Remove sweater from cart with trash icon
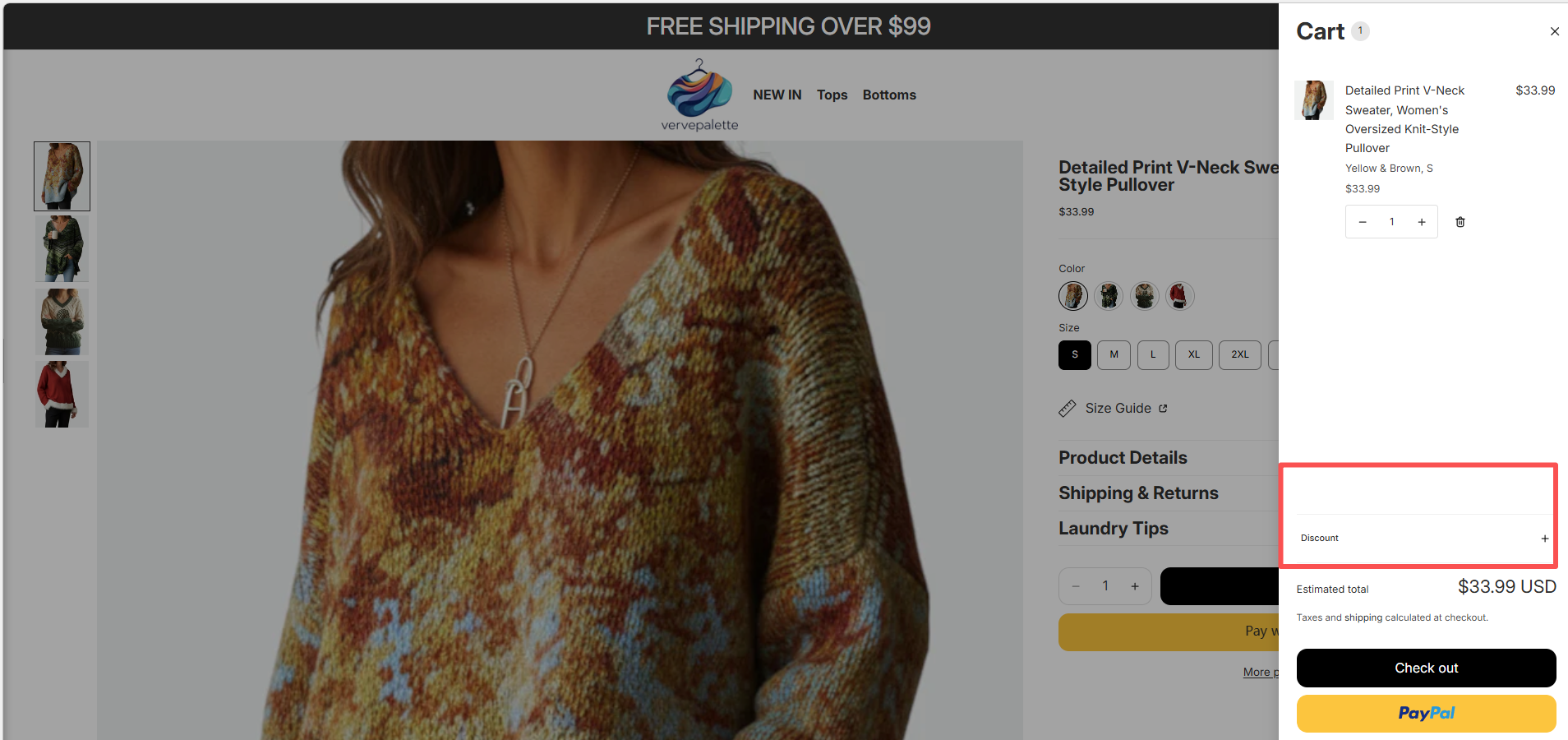 click(x=1460, y=222)
